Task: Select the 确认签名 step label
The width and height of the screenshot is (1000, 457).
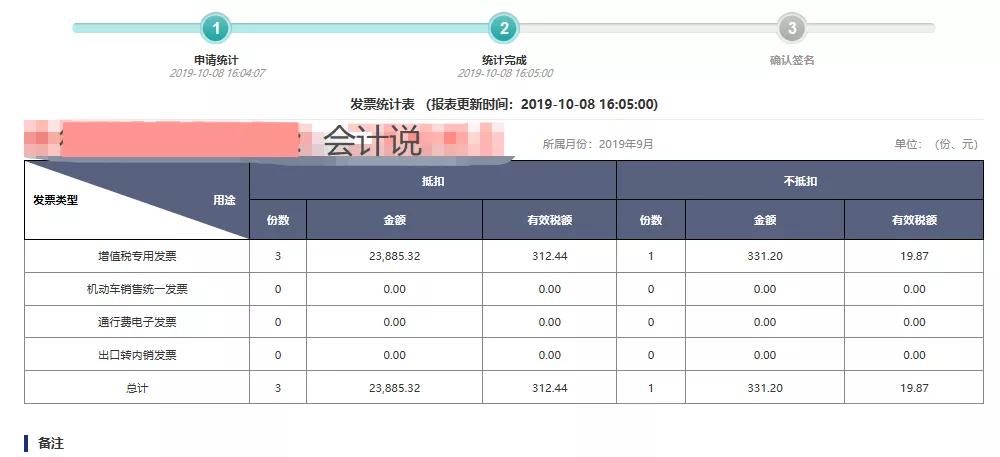Action: tap(792, 61)
